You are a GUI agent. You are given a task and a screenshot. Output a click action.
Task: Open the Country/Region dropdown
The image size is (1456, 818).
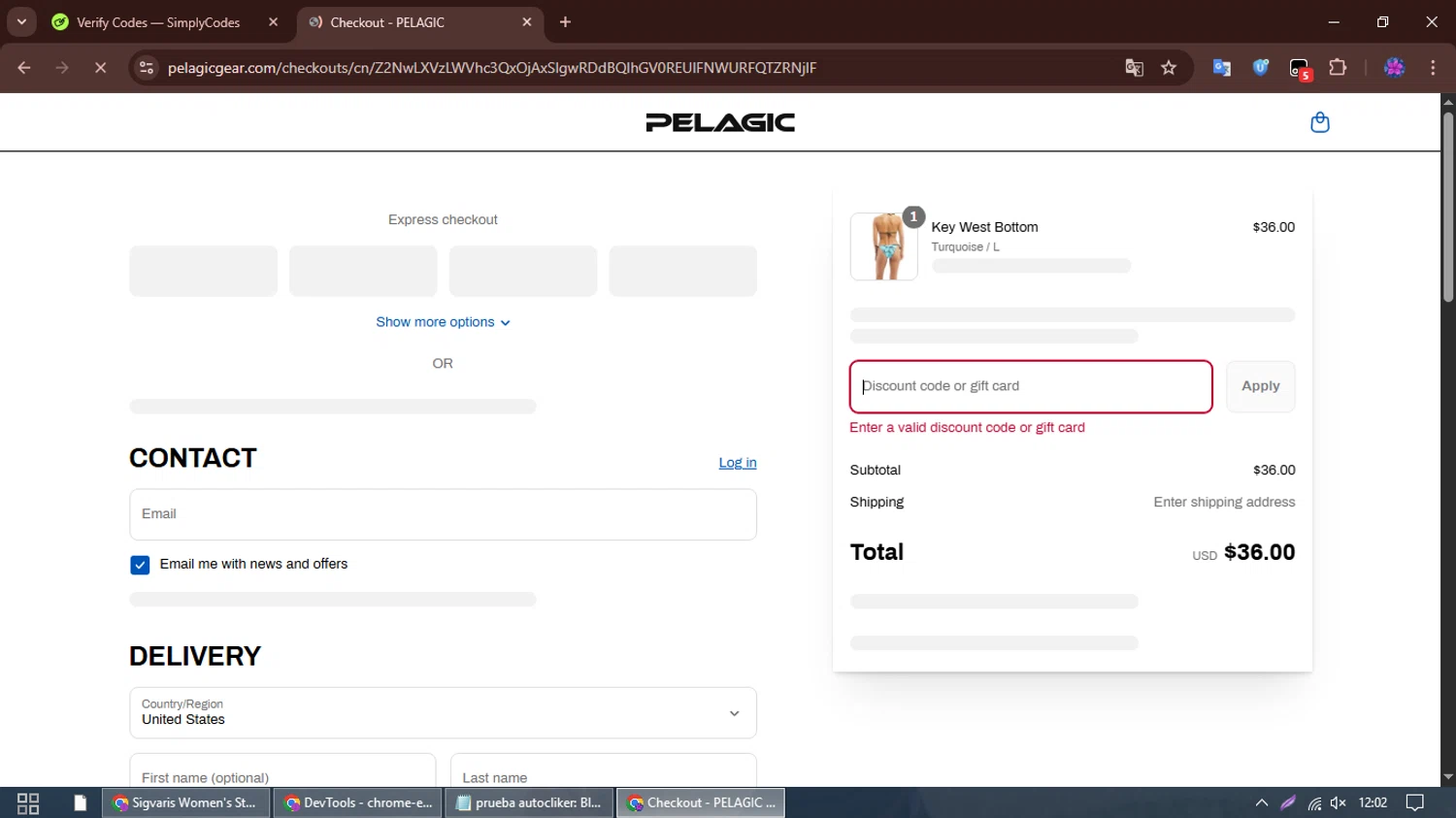(x=443, y=713)
